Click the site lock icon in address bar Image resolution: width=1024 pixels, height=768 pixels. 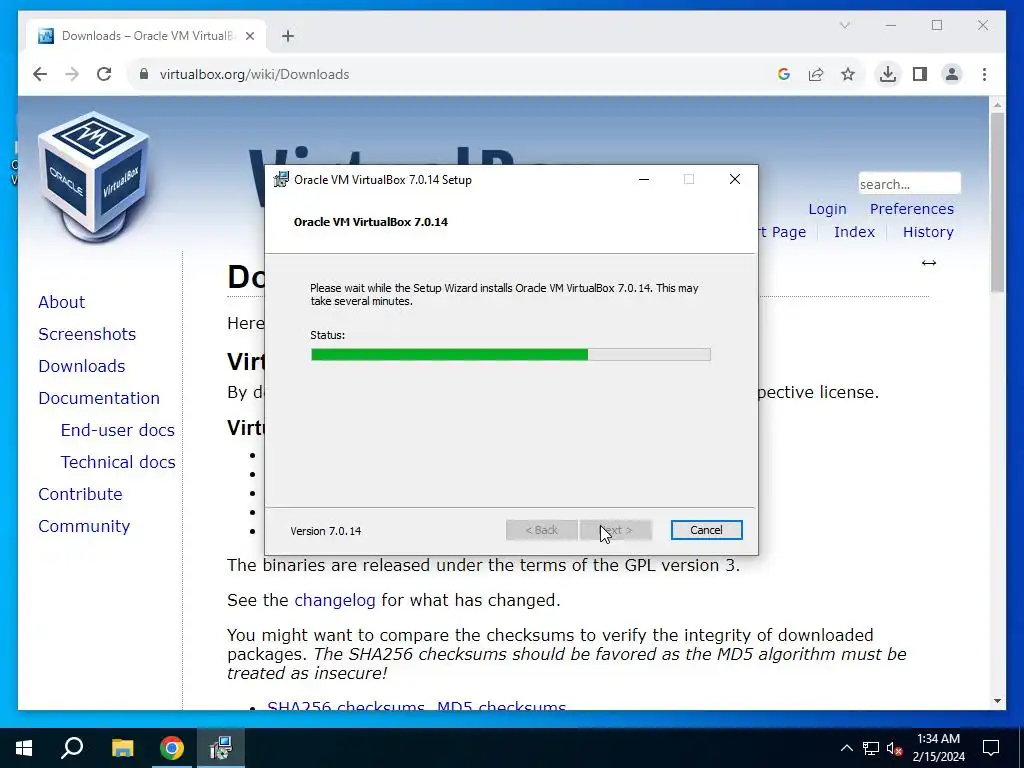click(x=144, y=74)
